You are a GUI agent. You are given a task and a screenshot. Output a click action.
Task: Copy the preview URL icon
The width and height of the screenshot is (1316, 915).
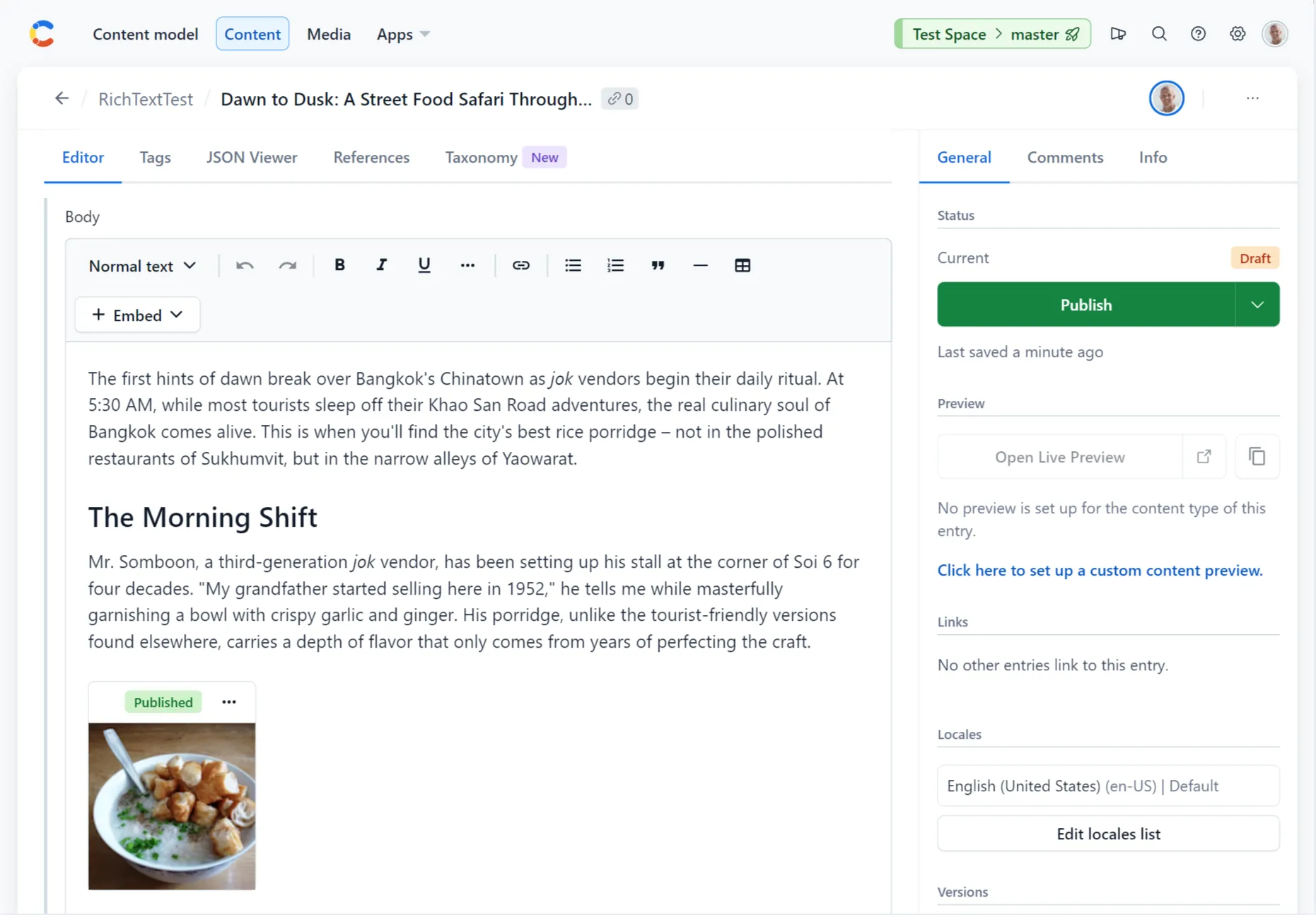coord(1257,457)
